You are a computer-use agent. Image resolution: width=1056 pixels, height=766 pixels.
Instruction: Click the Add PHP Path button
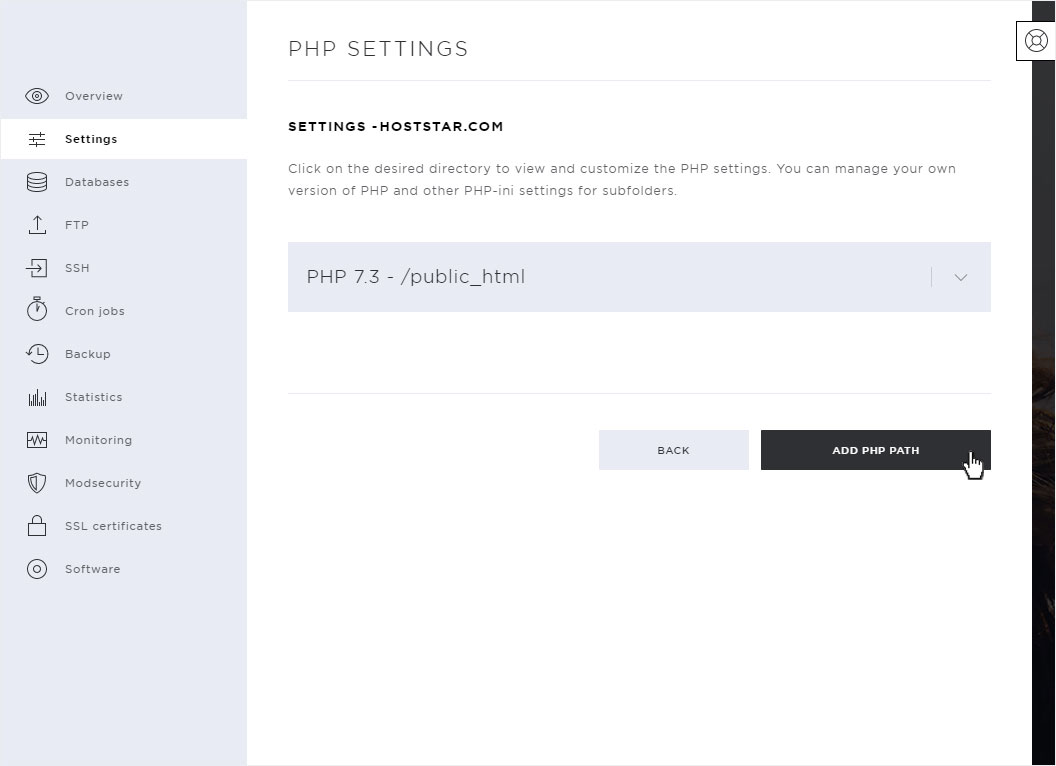[876, 450]
